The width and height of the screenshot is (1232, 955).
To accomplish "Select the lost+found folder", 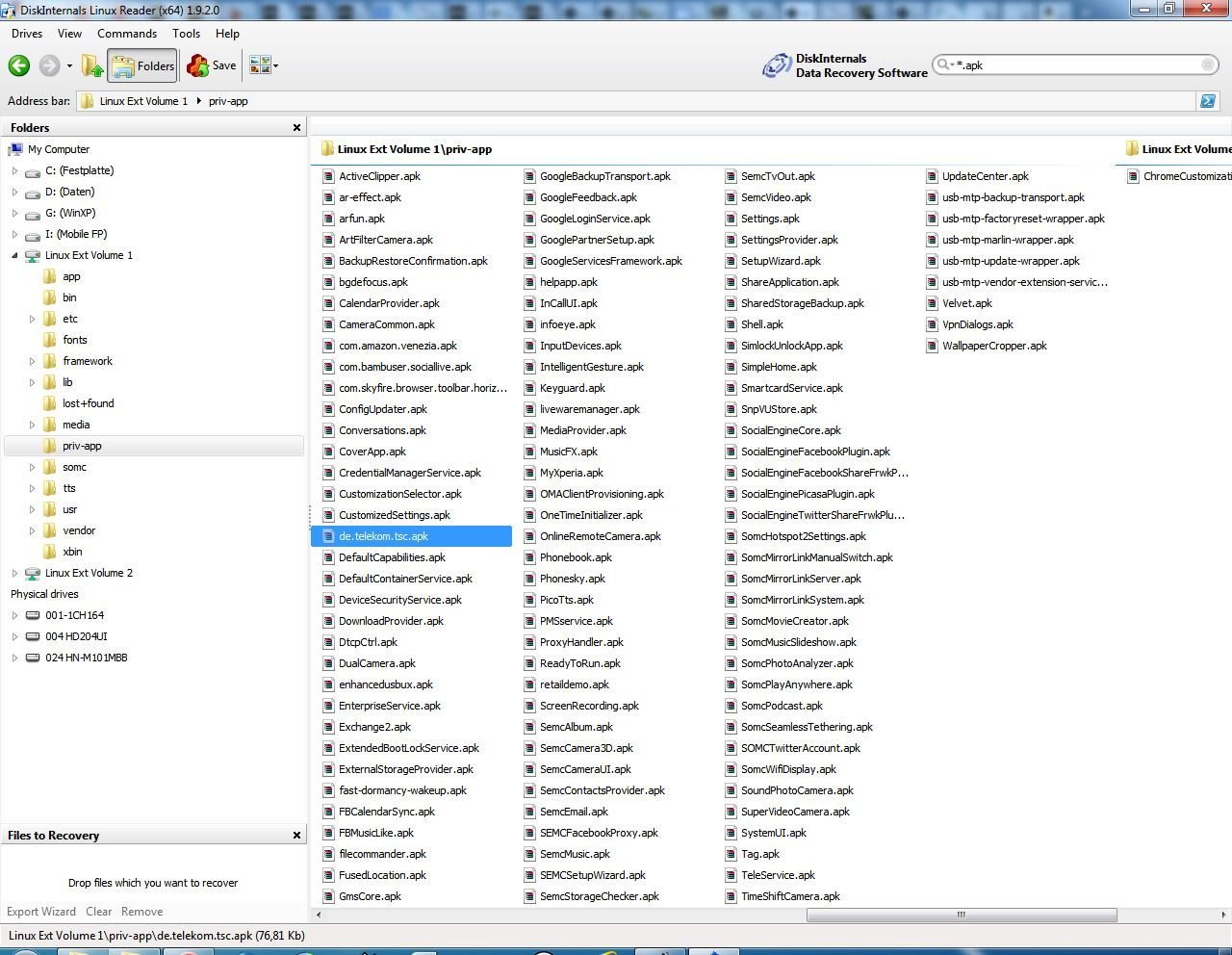I will point(88,403).
